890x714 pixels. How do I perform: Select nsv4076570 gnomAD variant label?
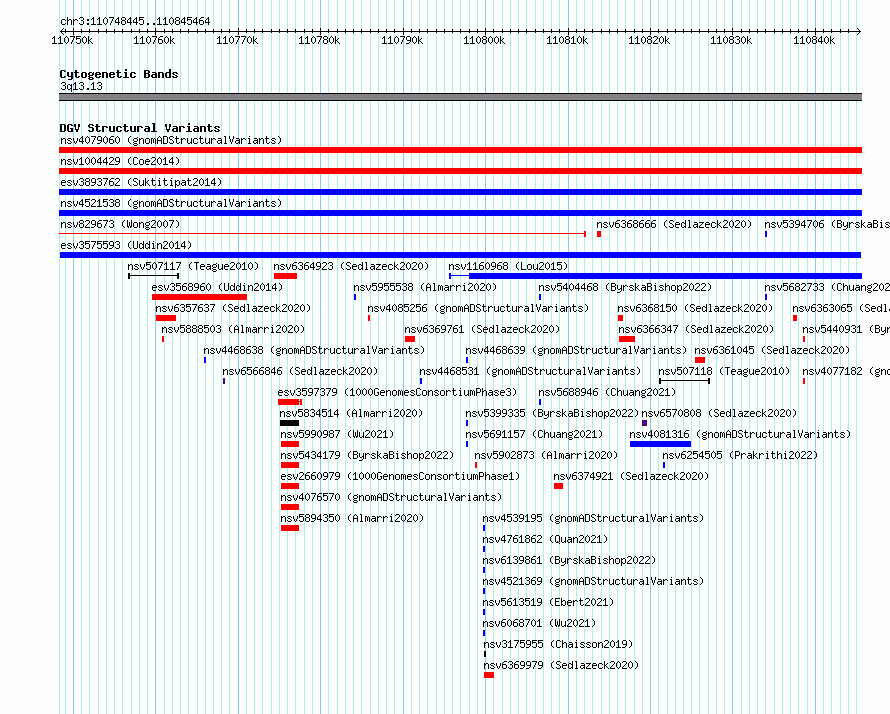click(391, 497)
